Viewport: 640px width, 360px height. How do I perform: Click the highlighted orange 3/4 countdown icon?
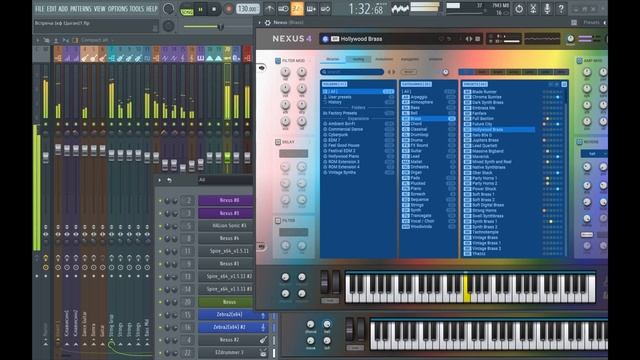[297, 9]
